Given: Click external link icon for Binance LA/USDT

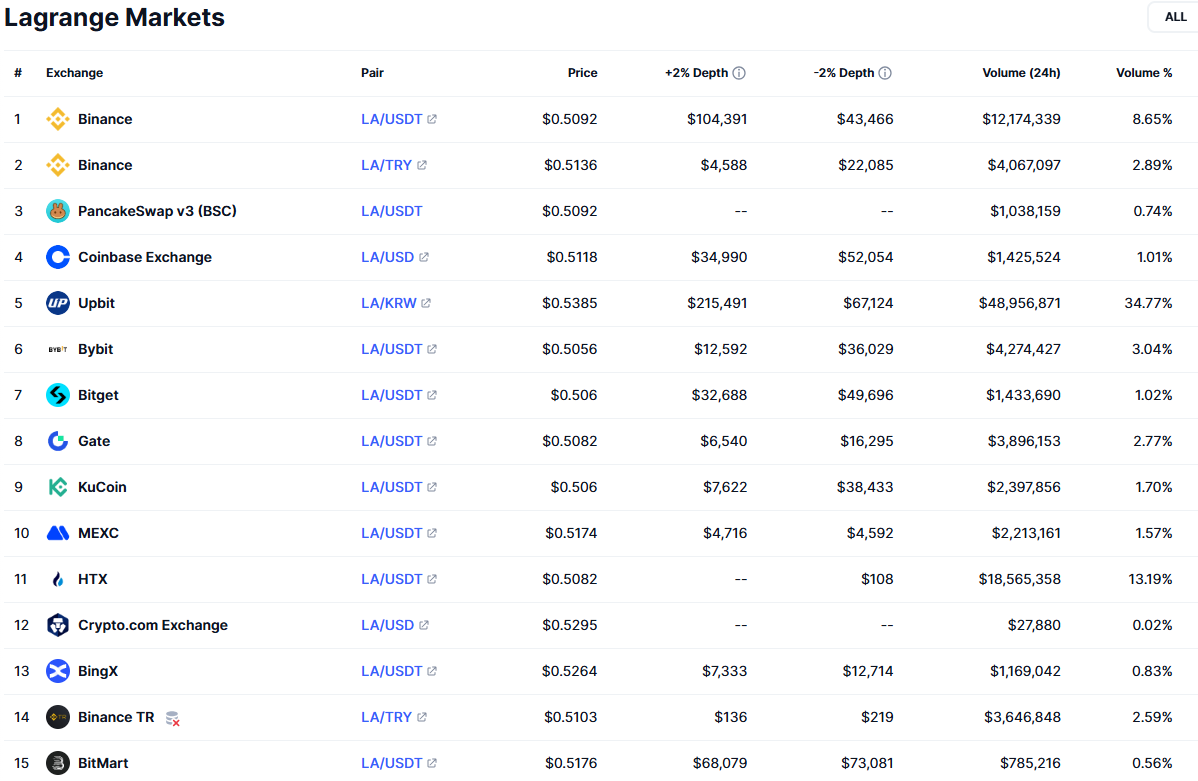Looking at the screenshot, I should [432, 119].
